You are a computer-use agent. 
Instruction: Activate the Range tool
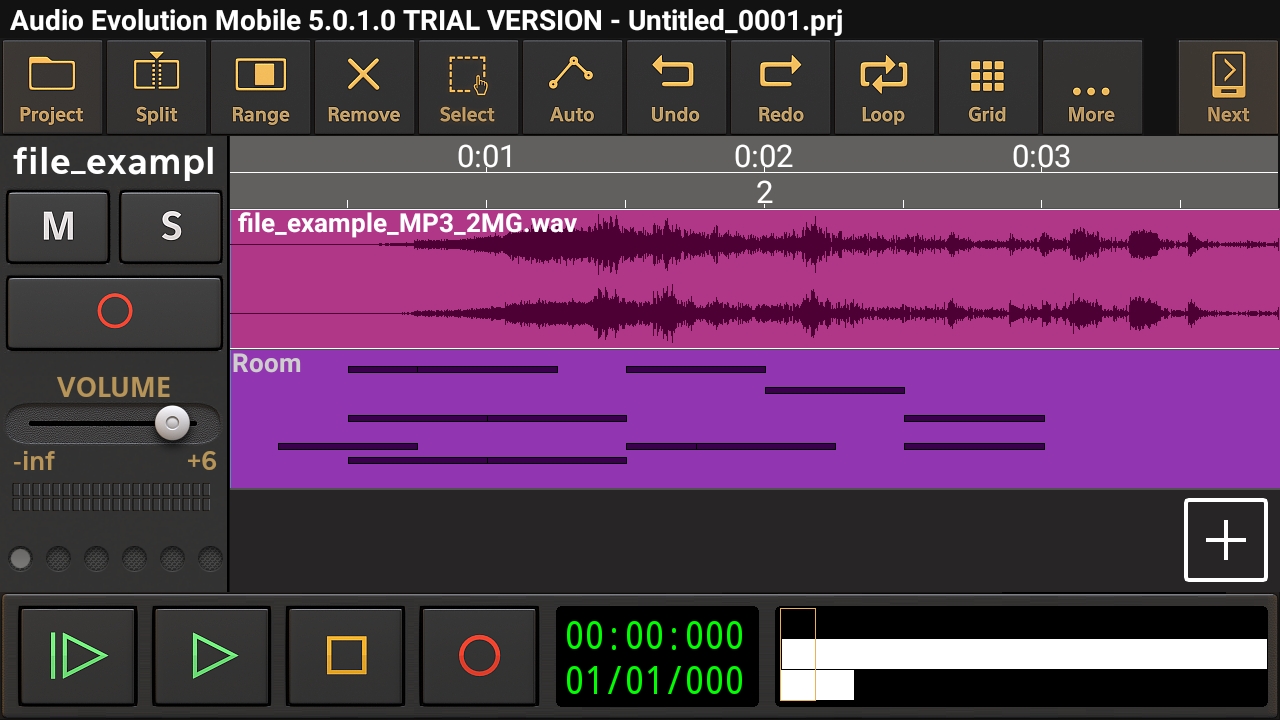pyautogui.click(x=260, y=88)
